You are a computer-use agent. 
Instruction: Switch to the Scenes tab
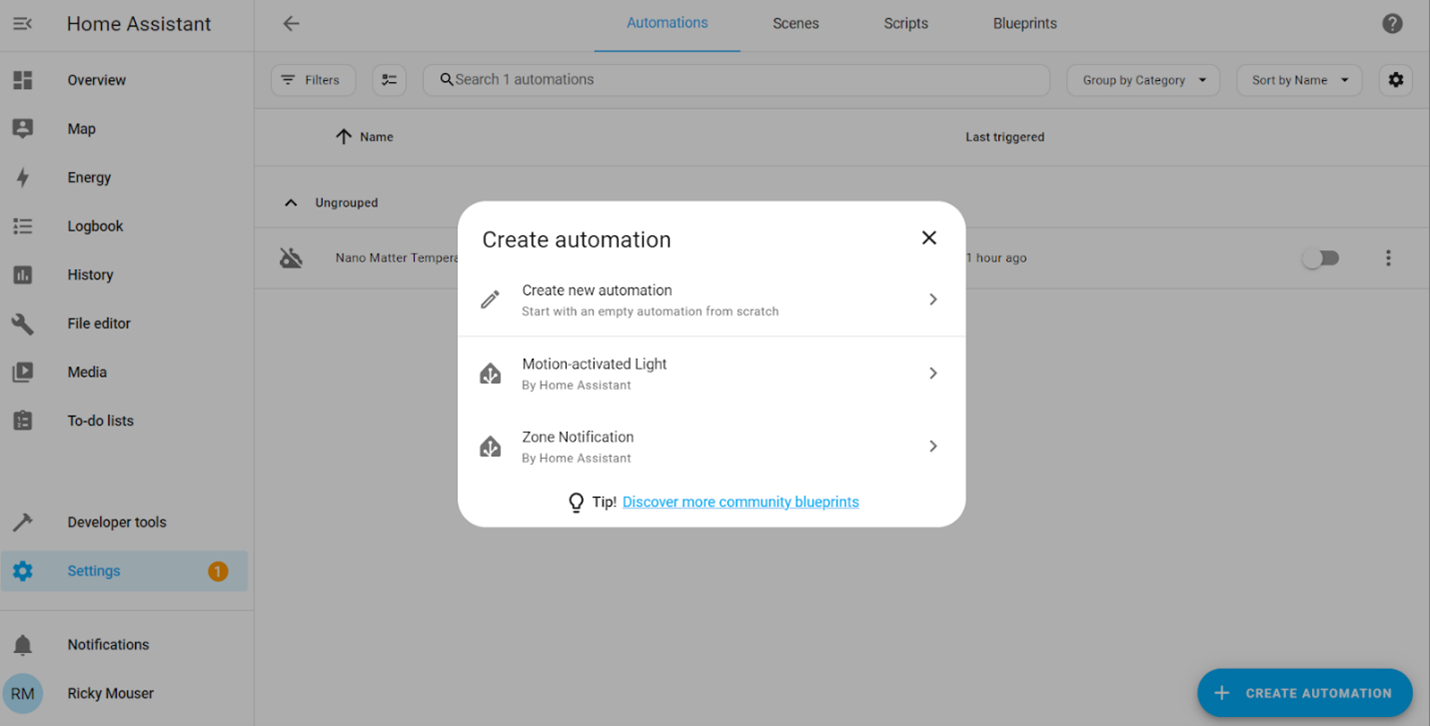pos(796,24)
